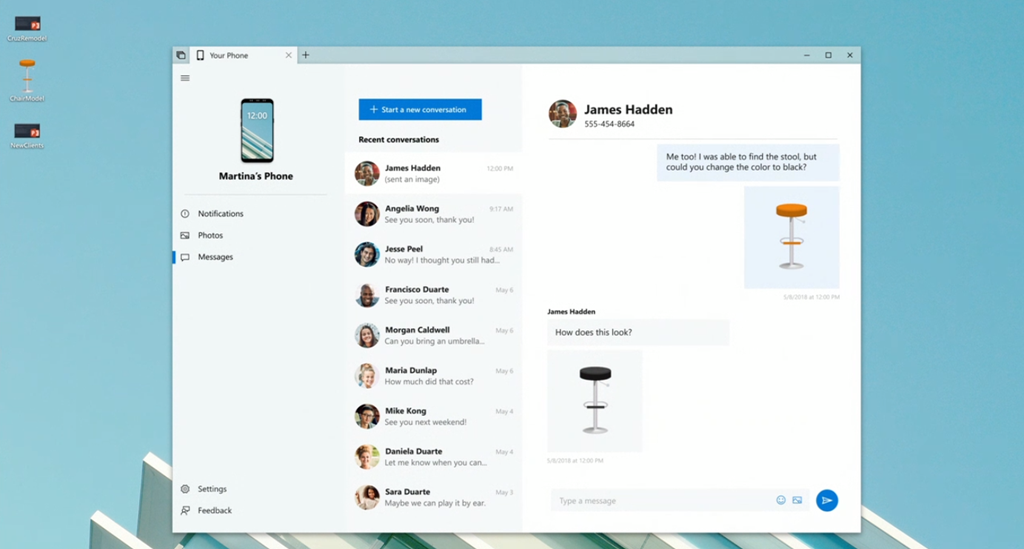Image resolution: width=1024 pixels, height=549 pixels.
Task: Open Morgan Caldwell conversation
Action: (434, 335)
